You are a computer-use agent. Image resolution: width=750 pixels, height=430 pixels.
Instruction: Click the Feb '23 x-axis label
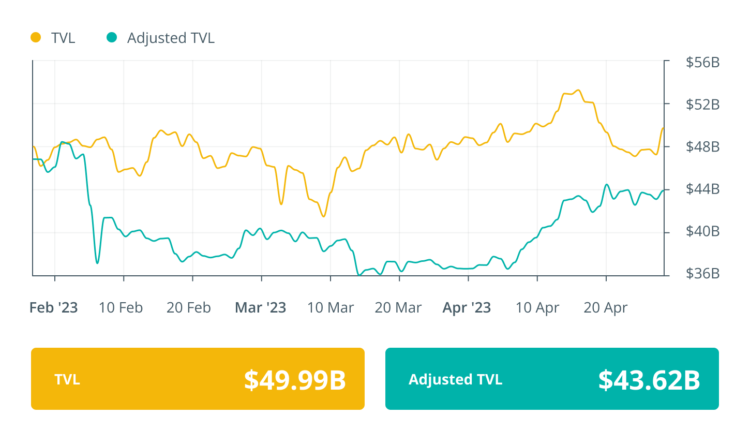(54, 308)
